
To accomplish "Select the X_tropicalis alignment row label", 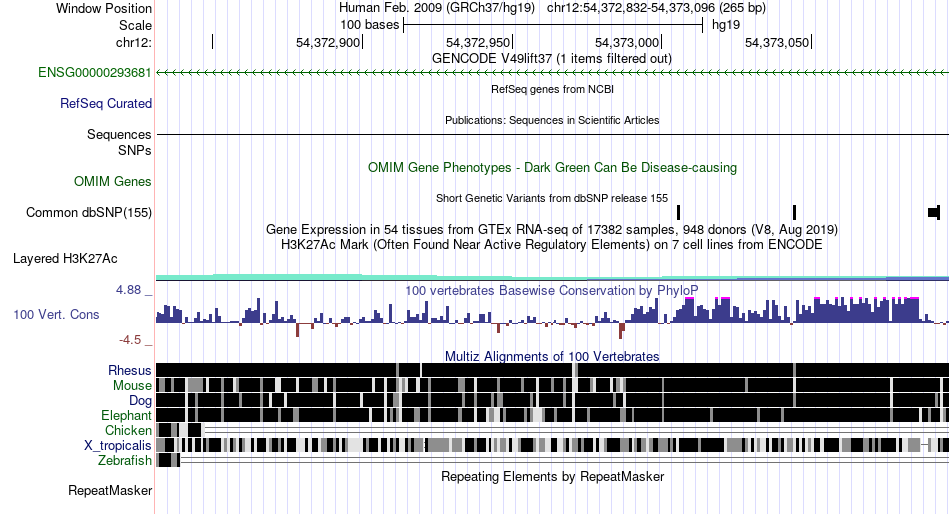I will pos(118,446).
